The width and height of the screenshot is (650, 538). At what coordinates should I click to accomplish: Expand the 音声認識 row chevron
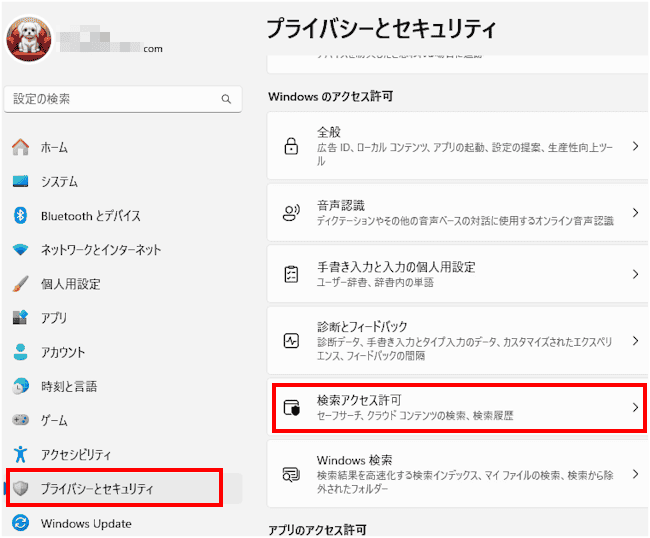[x=635, y=213]
